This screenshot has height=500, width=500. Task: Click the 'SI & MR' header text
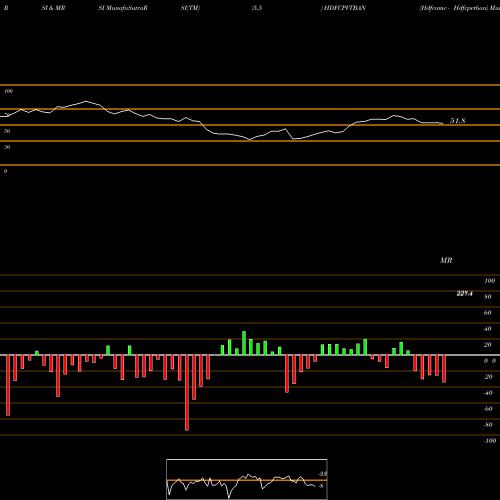53,8
